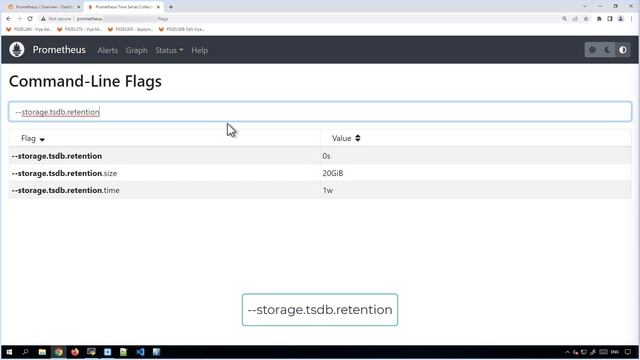Open the PSGEL270 bookmark

point(80,29)
